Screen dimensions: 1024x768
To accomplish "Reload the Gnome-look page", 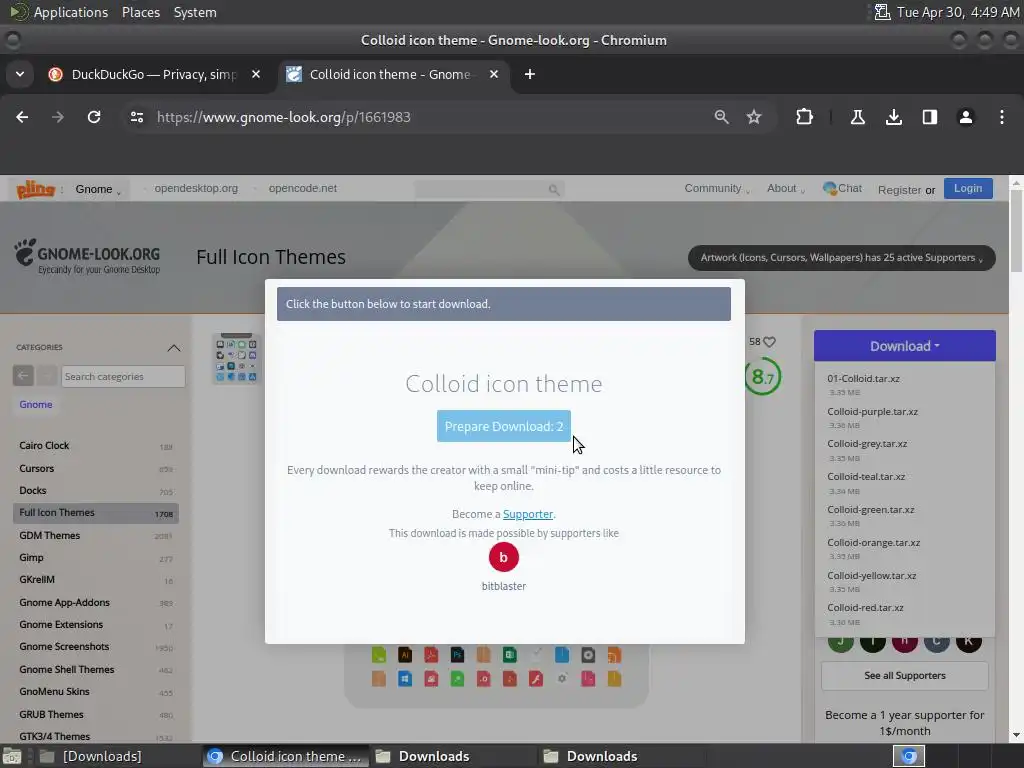I will click(x=94, y=117).
